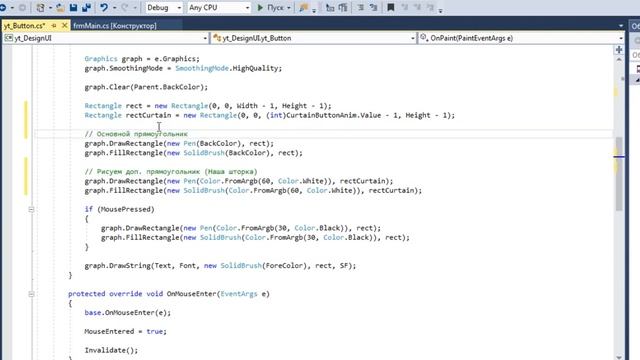
Task: Switch to frmMain.cs [Конструктор] tab
Action: [115, 26]
